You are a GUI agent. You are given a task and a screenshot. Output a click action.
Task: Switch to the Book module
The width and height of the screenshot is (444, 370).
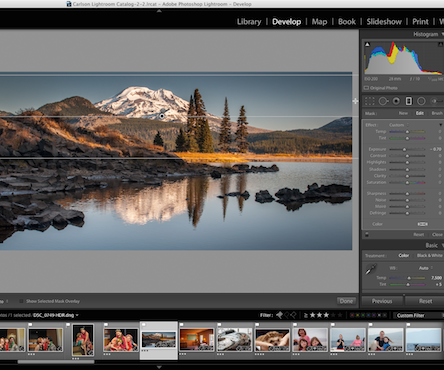click(x=347, y=22)
